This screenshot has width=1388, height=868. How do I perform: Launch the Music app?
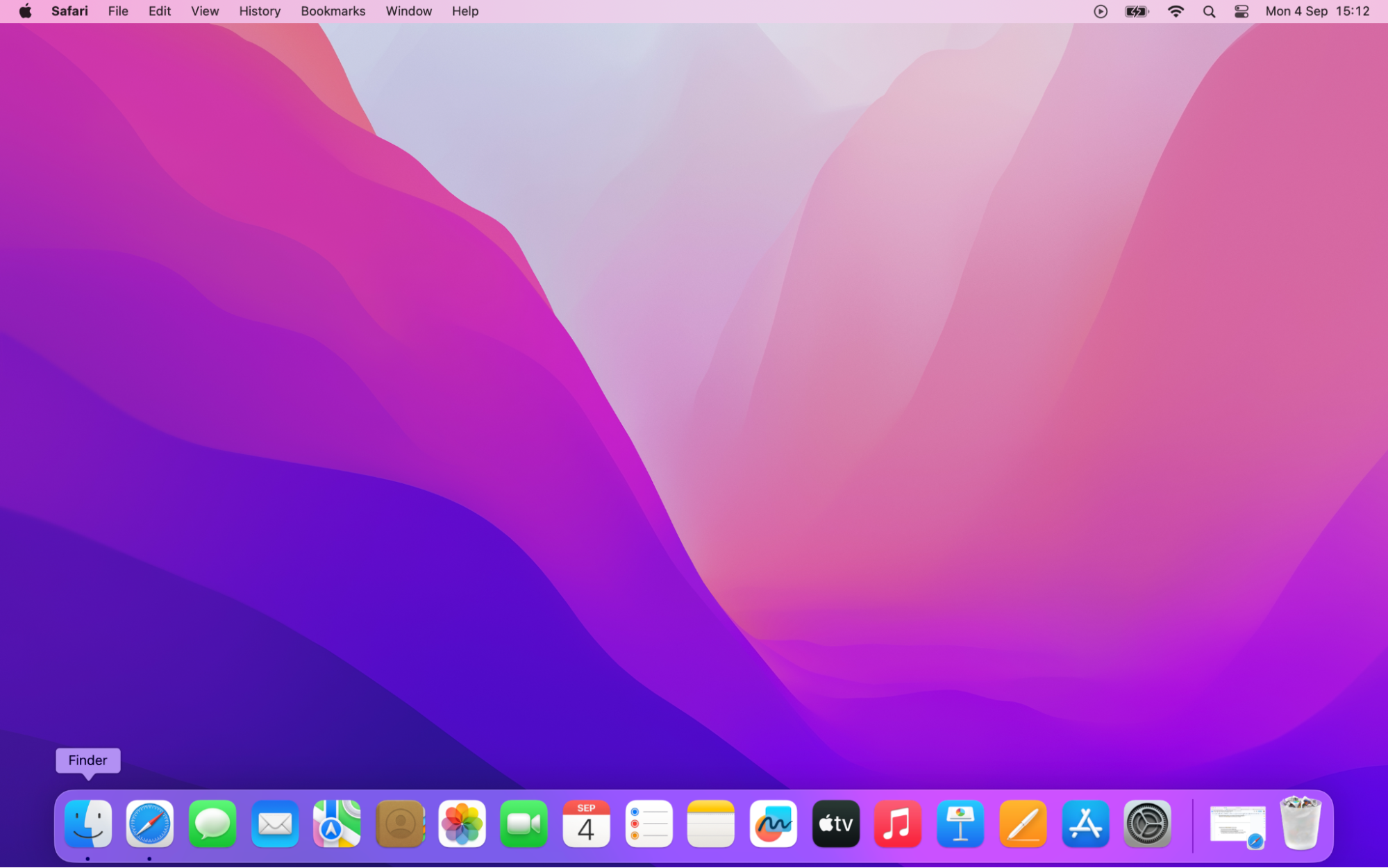[x=898, y=824]
